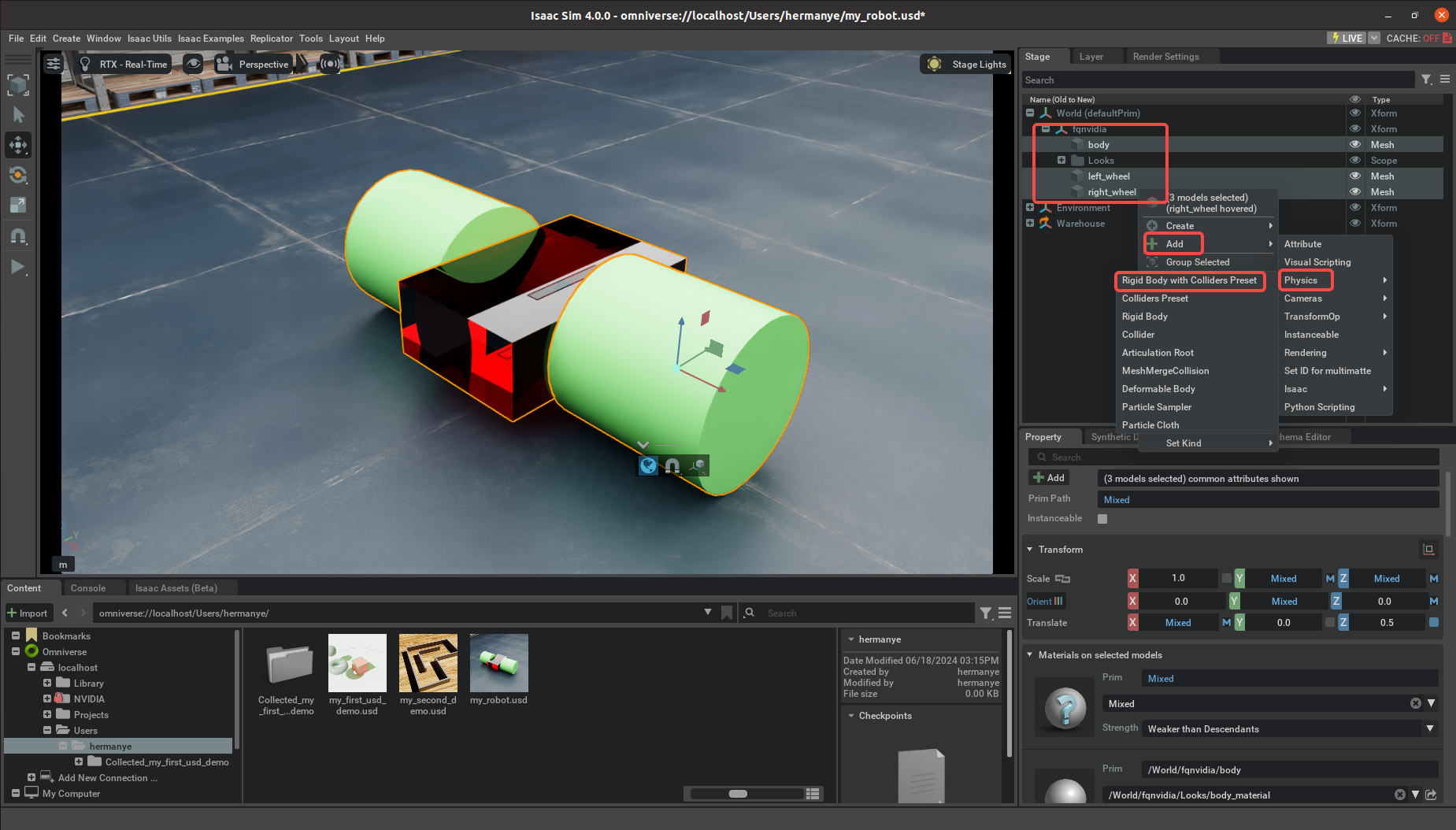Switch to Isaac Assets (Beta) tab
The width and height of the screenshot is (1456, 830).
[176, 588]
